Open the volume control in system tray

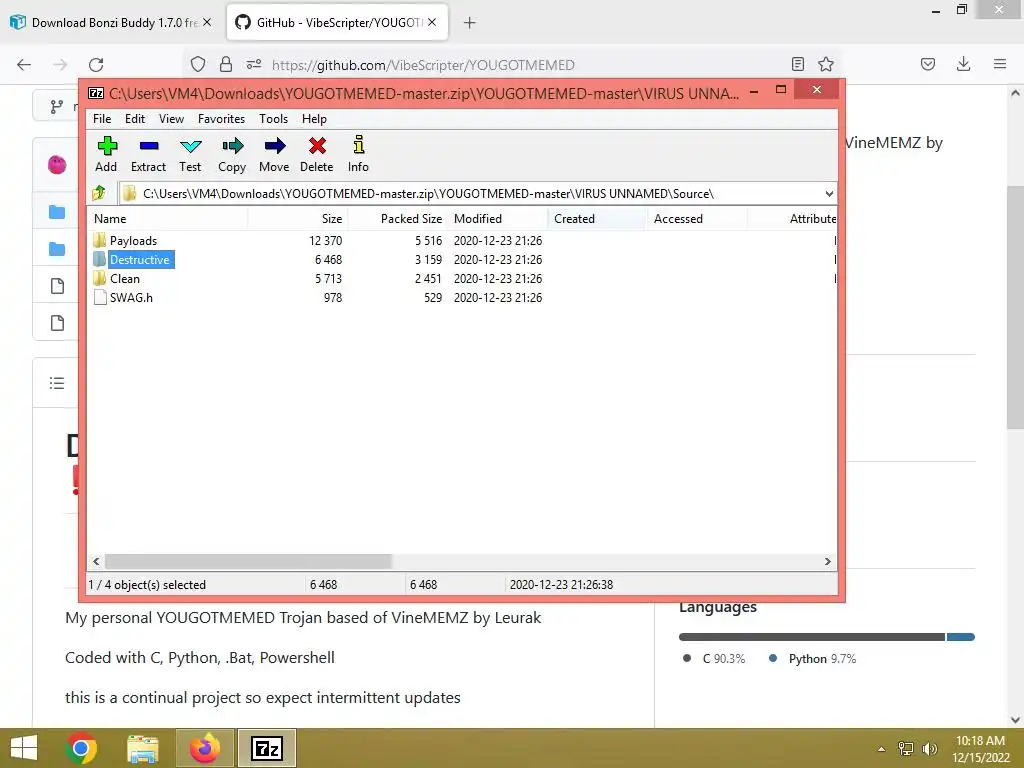pyautogui.click(x=930, y=749)
